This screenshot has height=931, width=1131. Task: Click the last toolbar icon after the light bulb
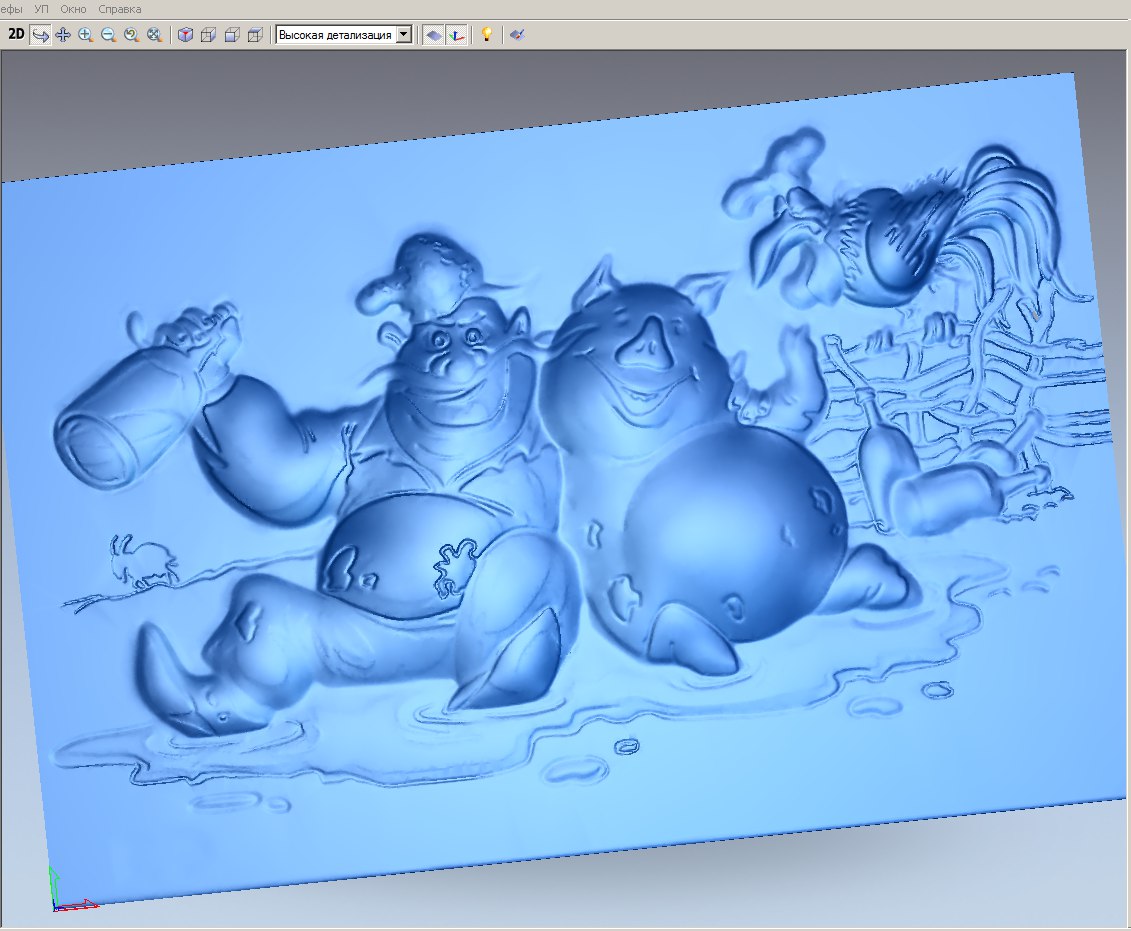(517, 34)
